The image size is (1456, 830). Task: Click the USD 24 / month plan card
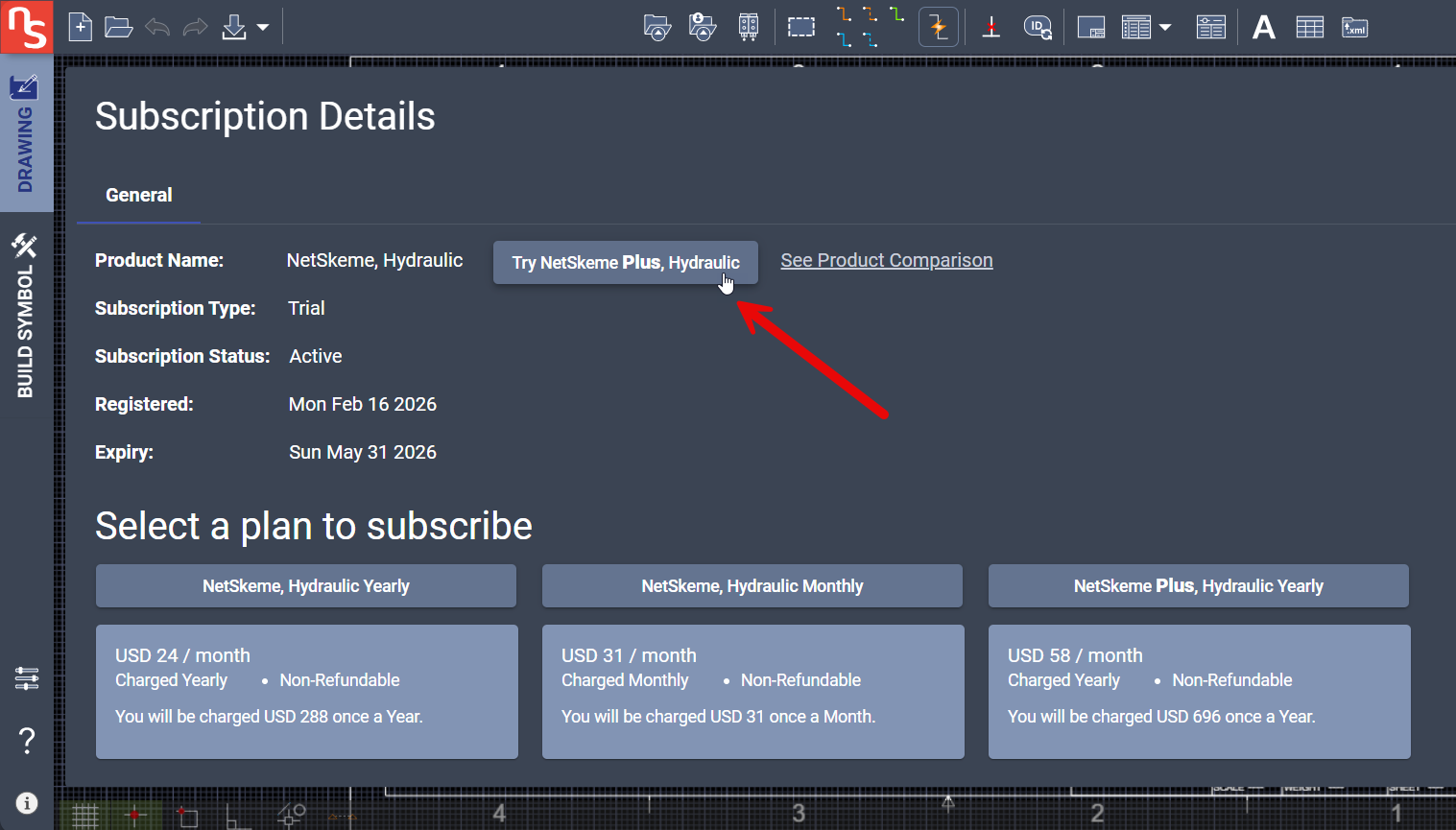pos(307,692)
